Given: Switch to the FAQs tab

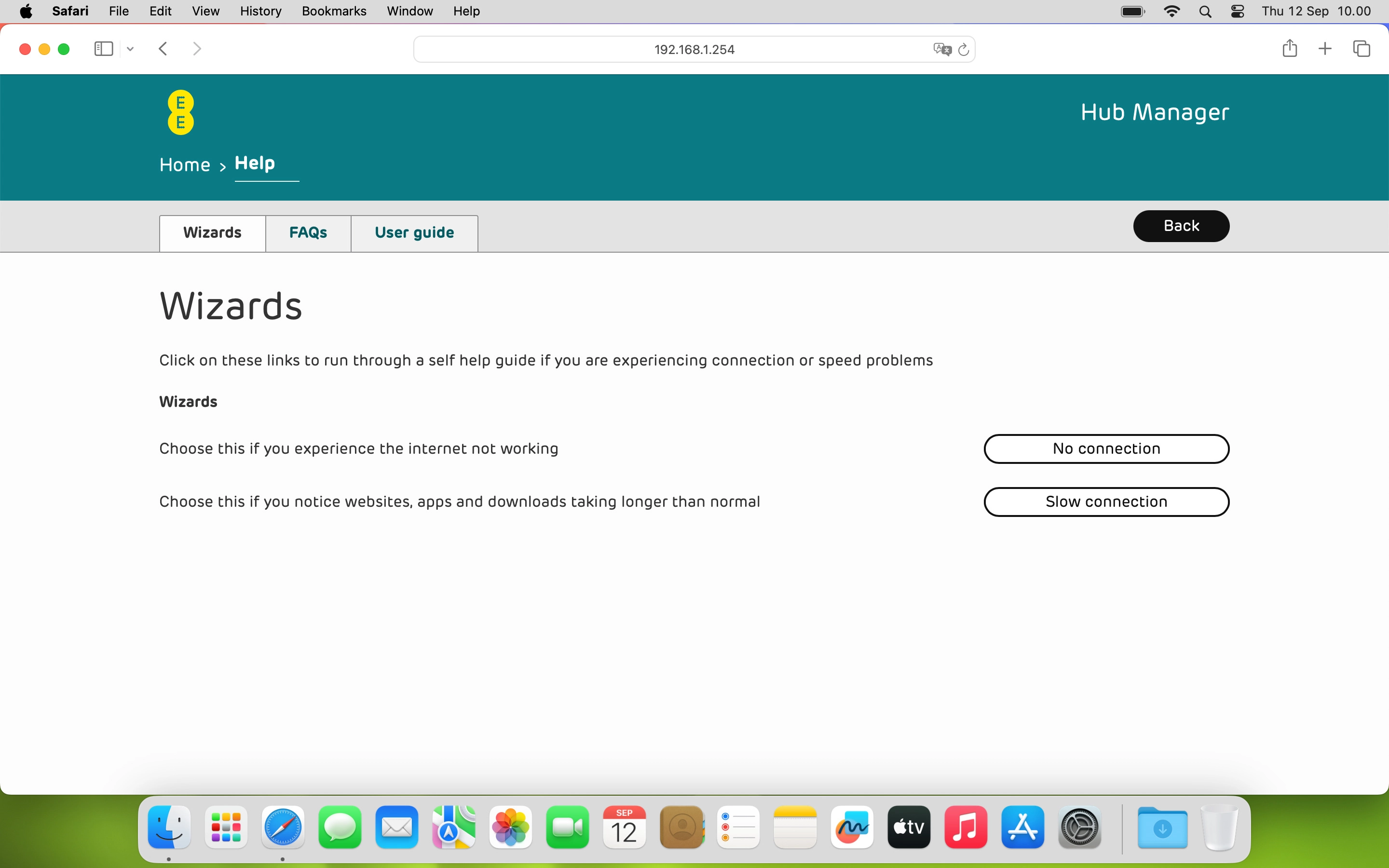Looking at the screenshot, I should [308, 232].
